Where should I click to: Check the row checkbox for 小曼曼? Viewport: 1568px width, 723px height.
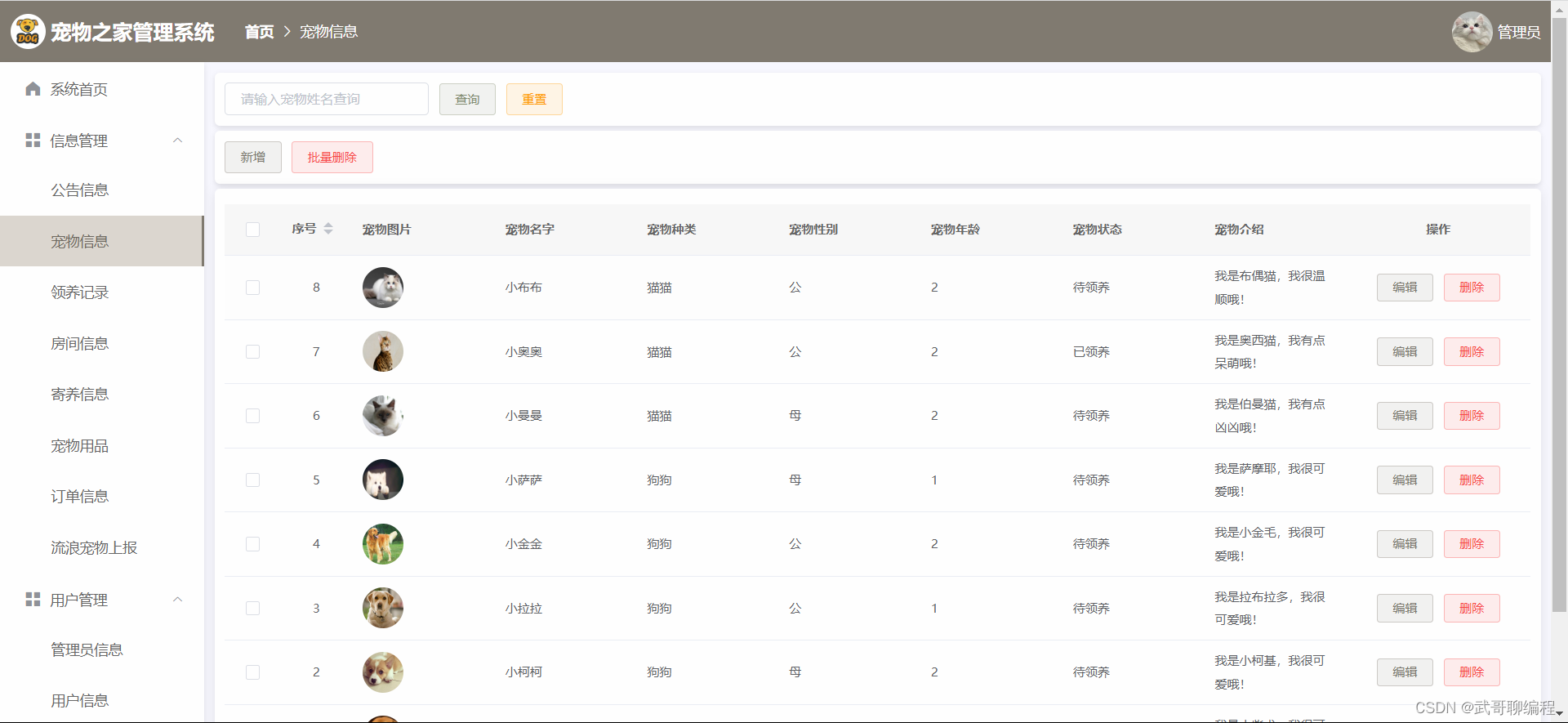pyautogui.click(x=253, y=416)
